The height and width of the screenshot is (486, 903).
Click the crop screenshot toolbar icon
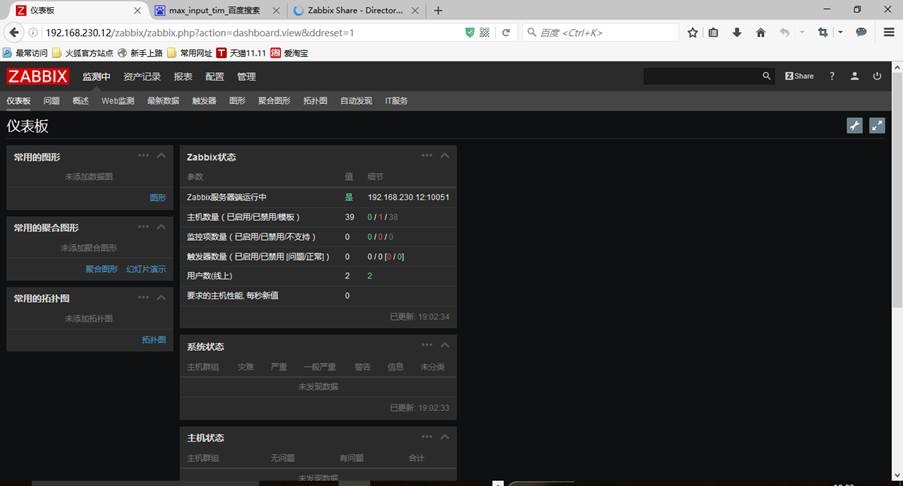[823, 33]
